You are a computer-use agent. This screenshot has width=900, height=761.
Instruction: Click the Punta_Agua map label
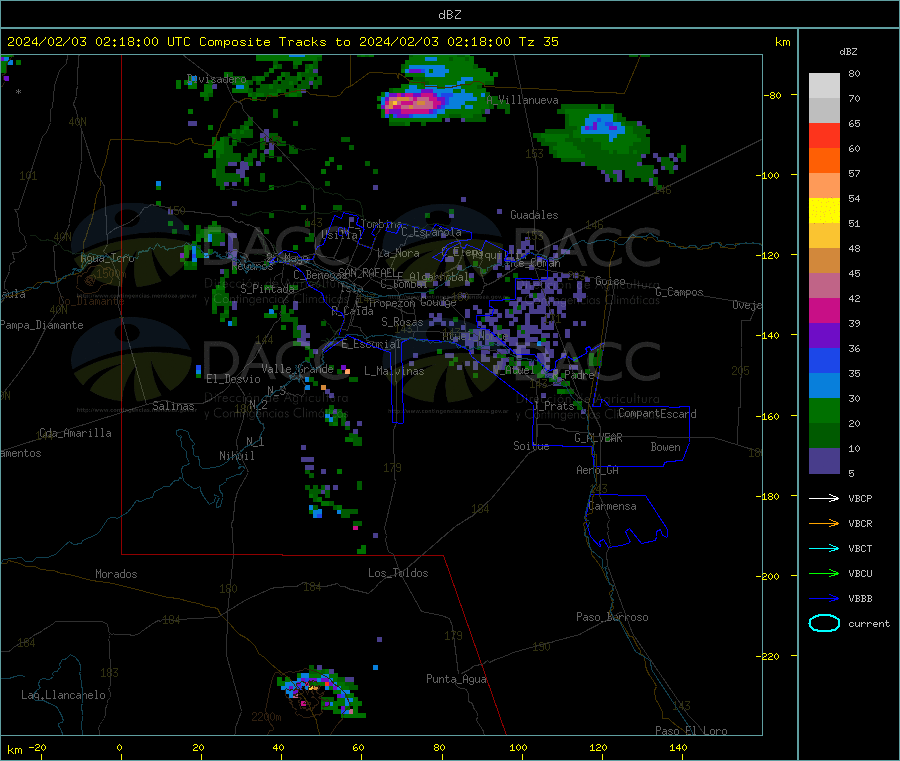click(456, 679)
